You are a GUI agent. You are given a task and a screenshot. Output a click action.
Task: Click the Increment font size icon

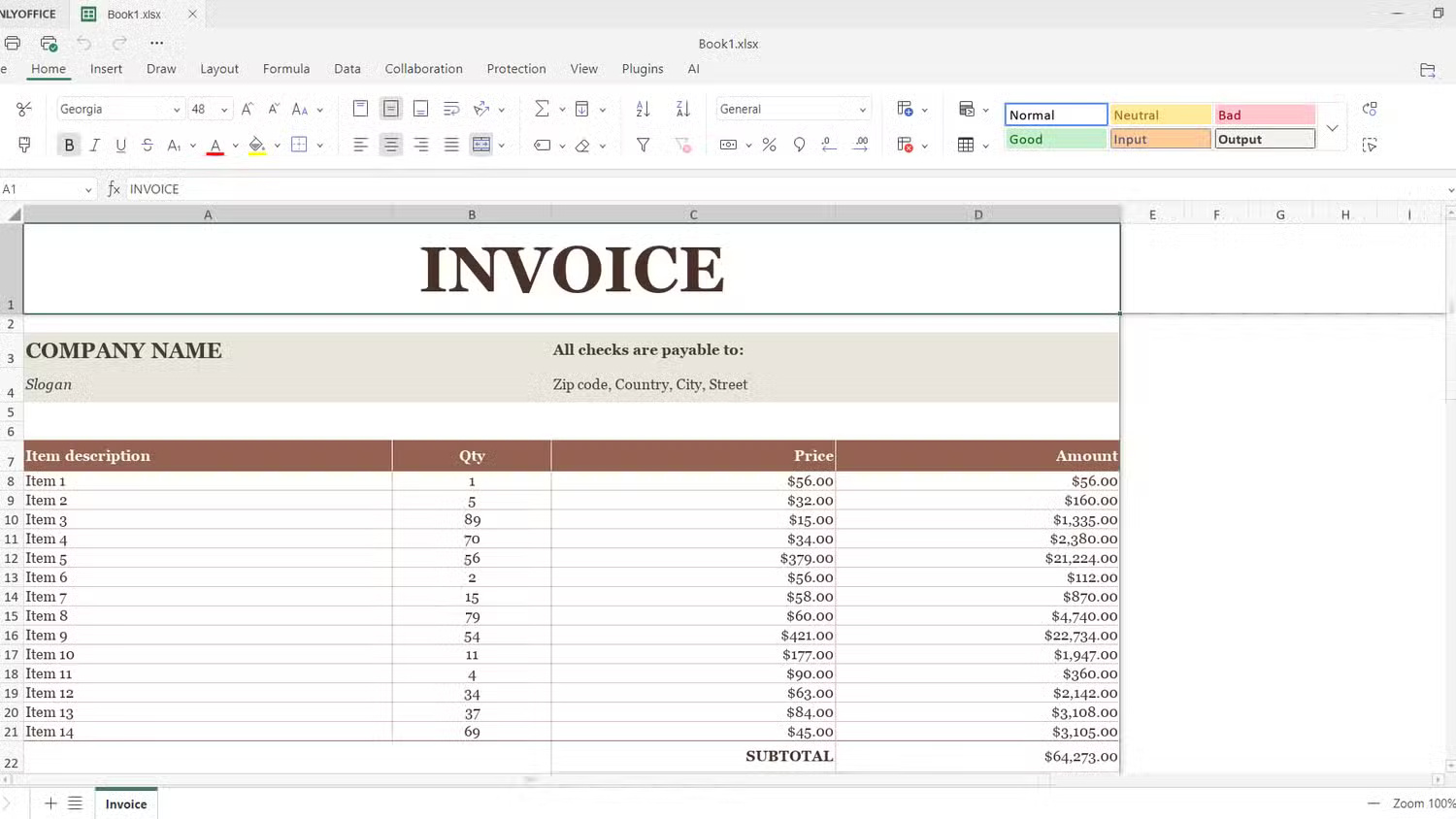[x=248, y=110]
